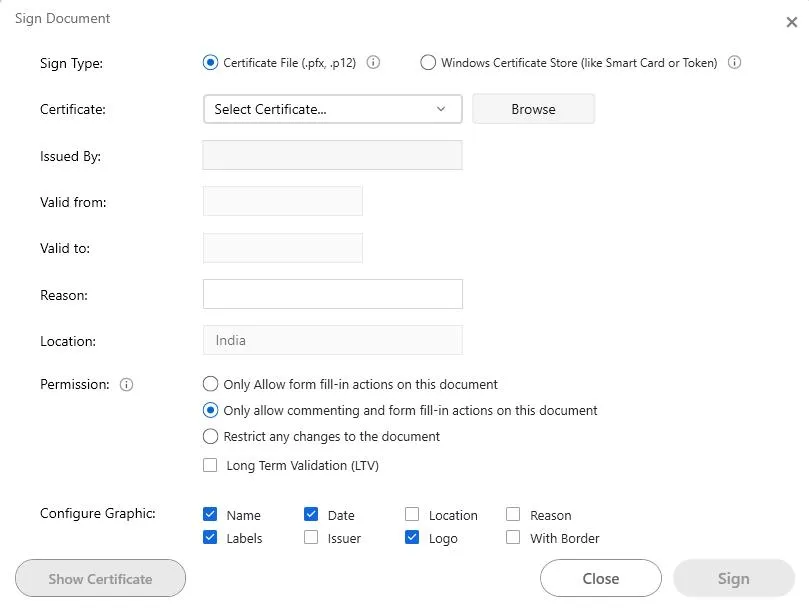Check the Issuer graphic checkbox
809x611 pixels.
click(x=311, y=538)
